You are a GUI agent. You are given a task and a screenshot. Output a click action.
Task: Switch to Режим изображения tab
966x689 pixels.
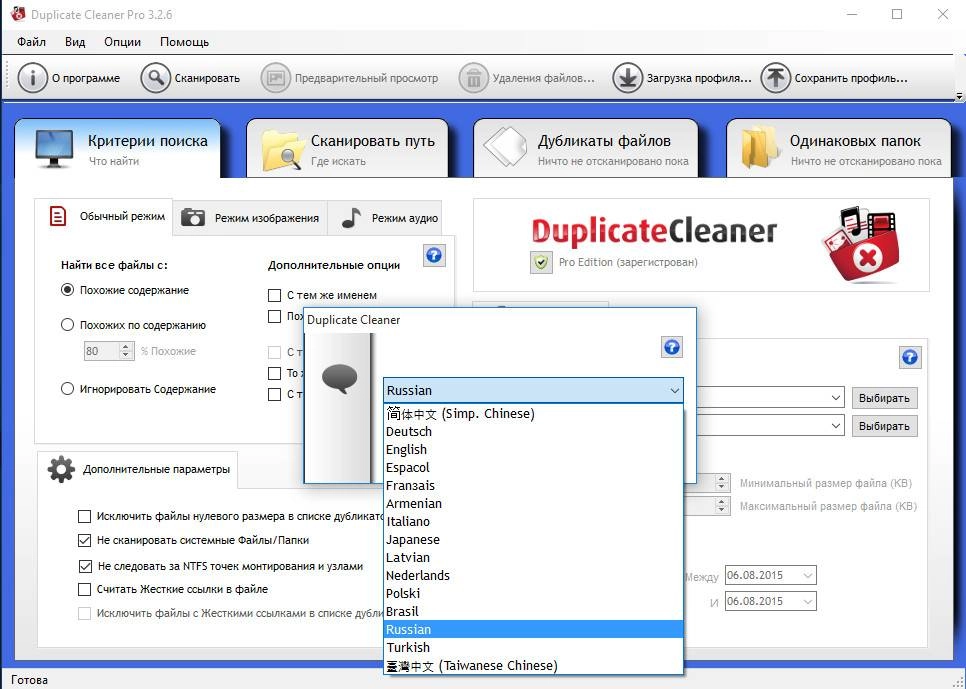(251, 218)
